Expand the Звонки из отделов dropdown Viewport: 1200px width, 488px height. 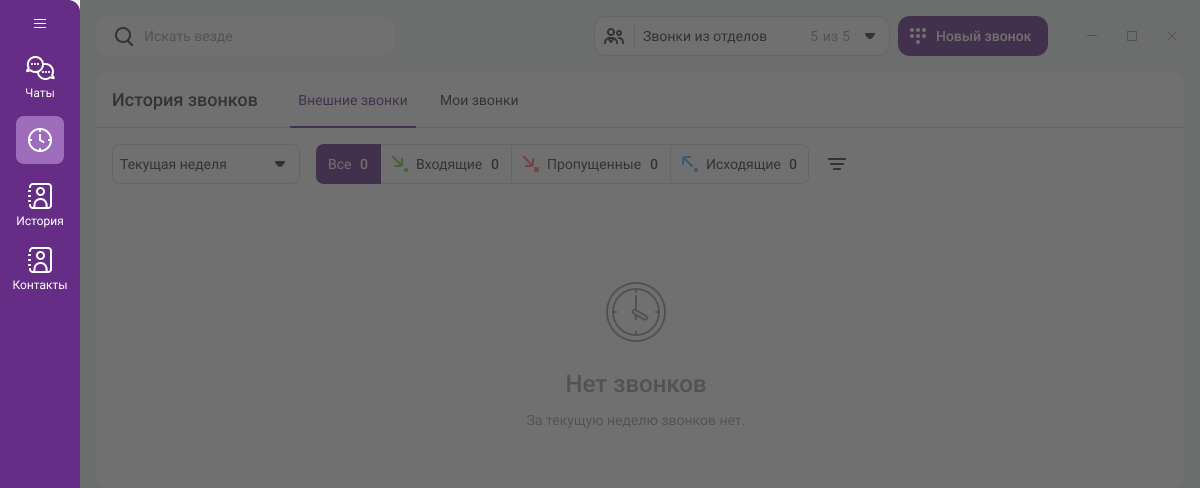(x=741, y=36)
